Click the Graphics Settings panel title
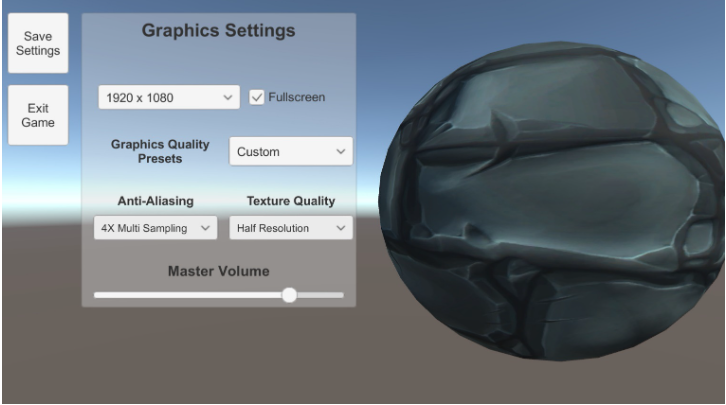This screenshot has height=405, width=726. coord(218,31)
